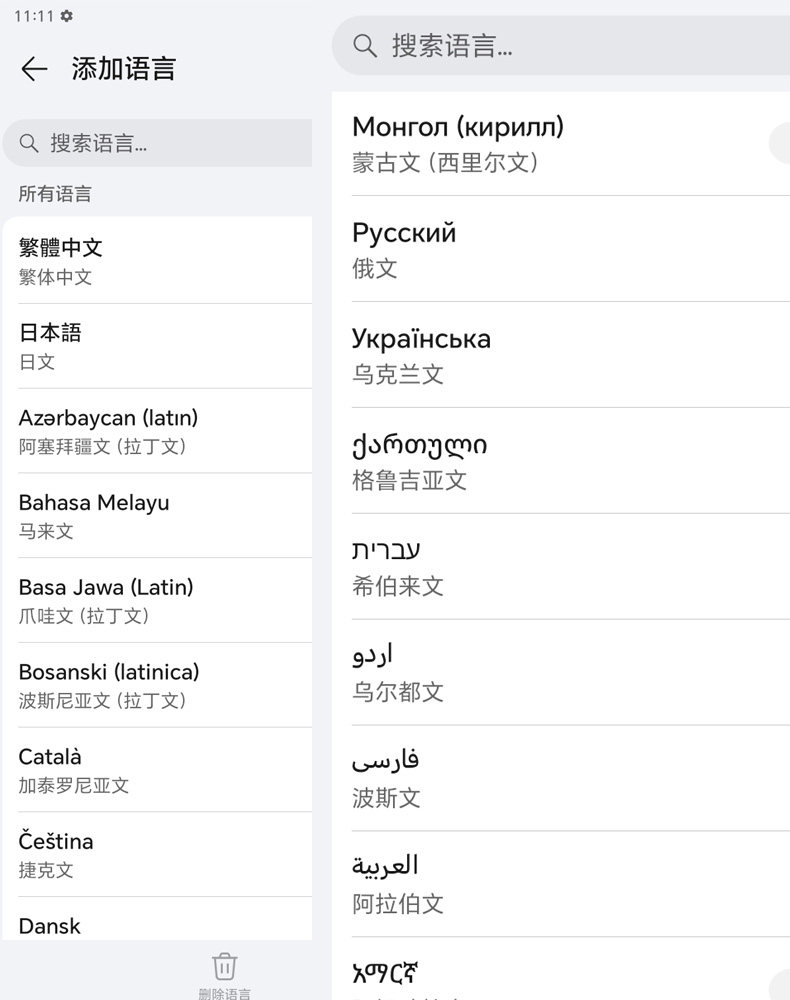
Task: Tap the magnifier icon in top-right search bar
Action: coord(365,45)
